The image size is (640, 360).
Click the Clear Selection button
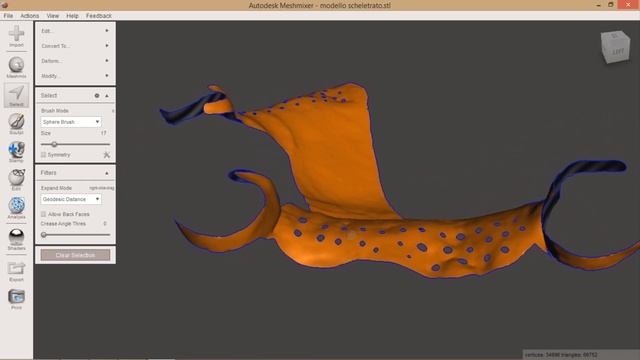[75, 255]
